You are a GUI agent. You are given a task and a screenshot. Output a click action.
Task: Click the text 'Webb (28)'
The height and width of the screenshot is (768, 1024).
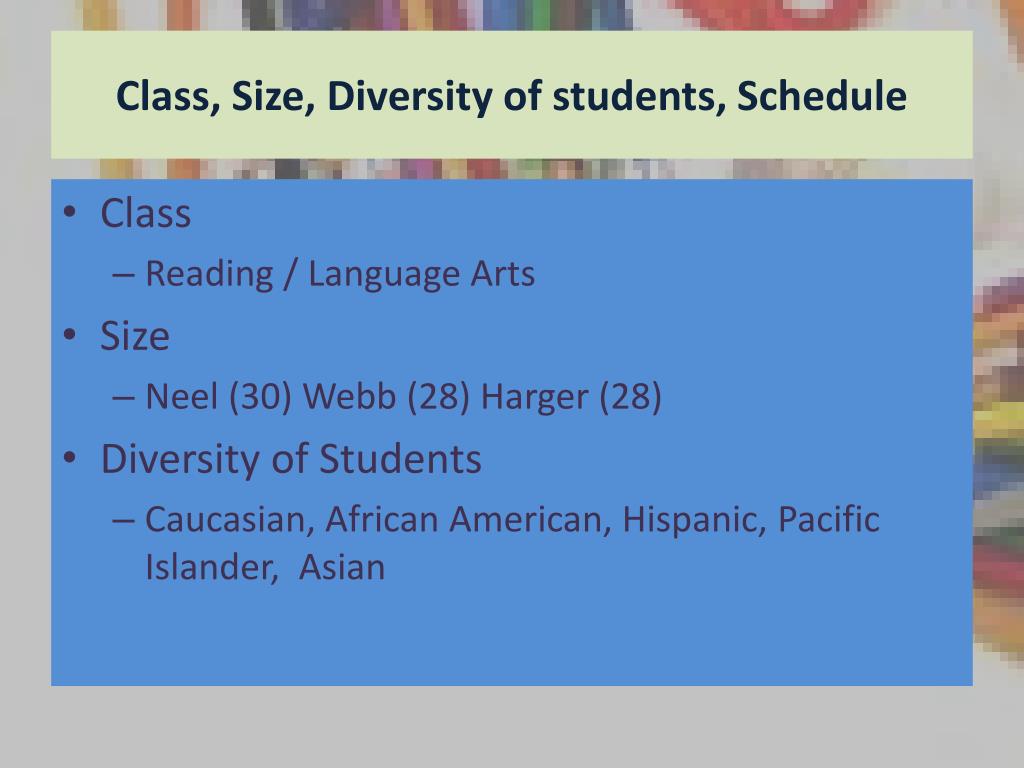tap(387, 396)
